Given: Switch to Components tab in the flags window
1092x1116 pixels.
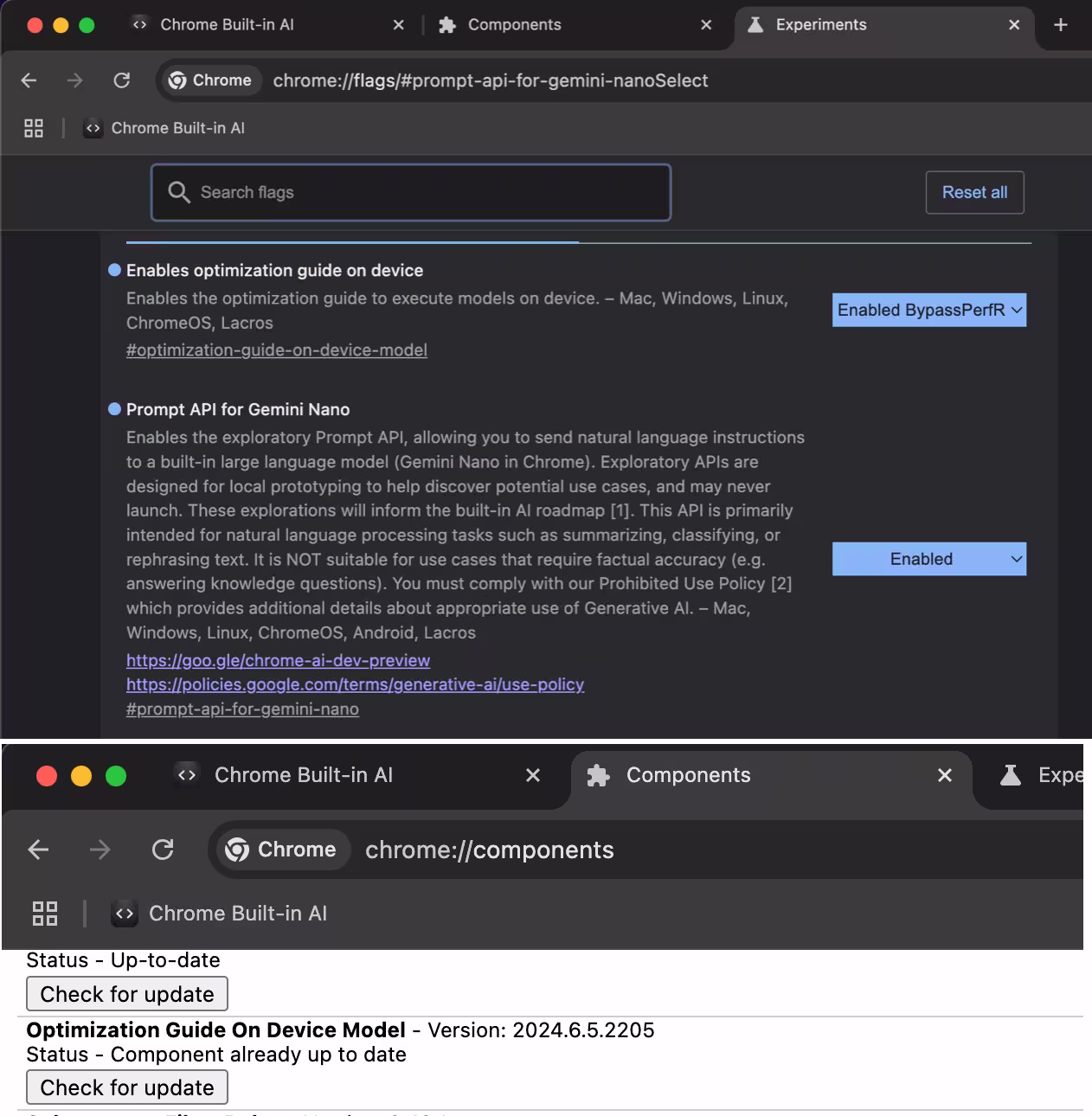Looking at the screenshot, I should coord(514,25).
